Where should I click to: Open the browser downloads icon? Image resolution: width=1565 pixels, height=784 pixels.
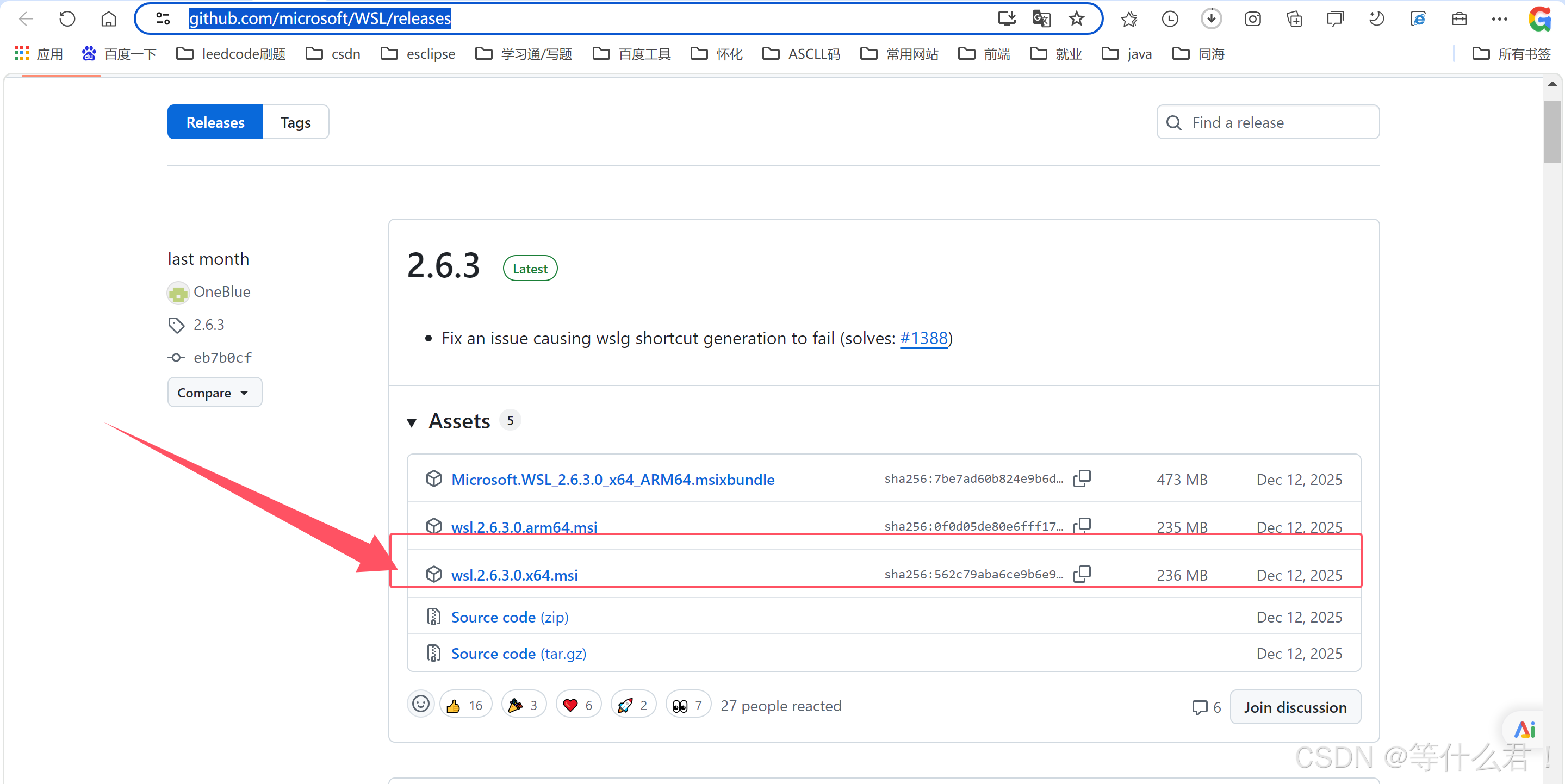pyautogui.click(x=1211, y=19)
